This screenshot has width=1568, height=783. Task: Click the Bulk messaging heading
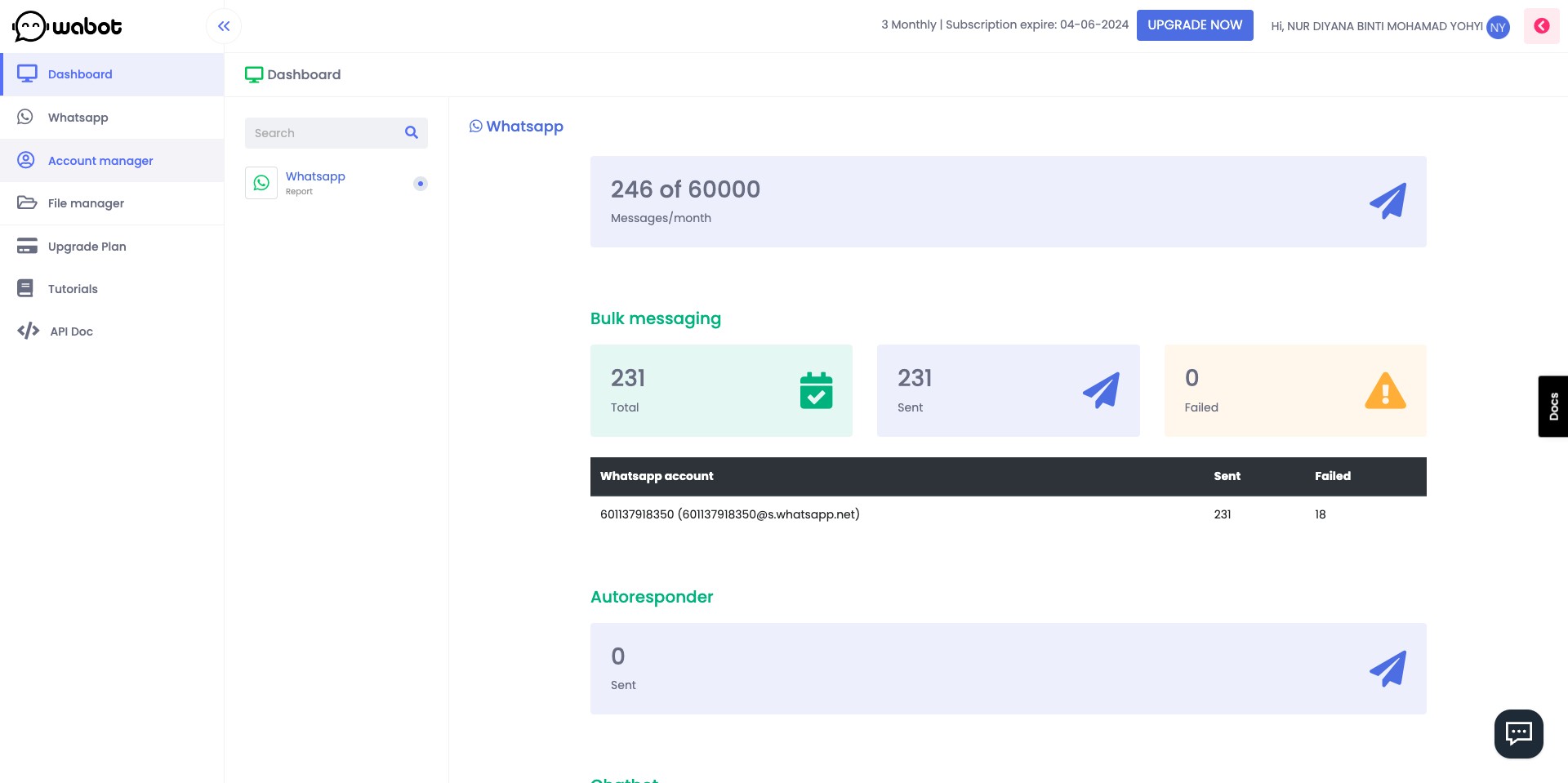(x=656, y=318)
